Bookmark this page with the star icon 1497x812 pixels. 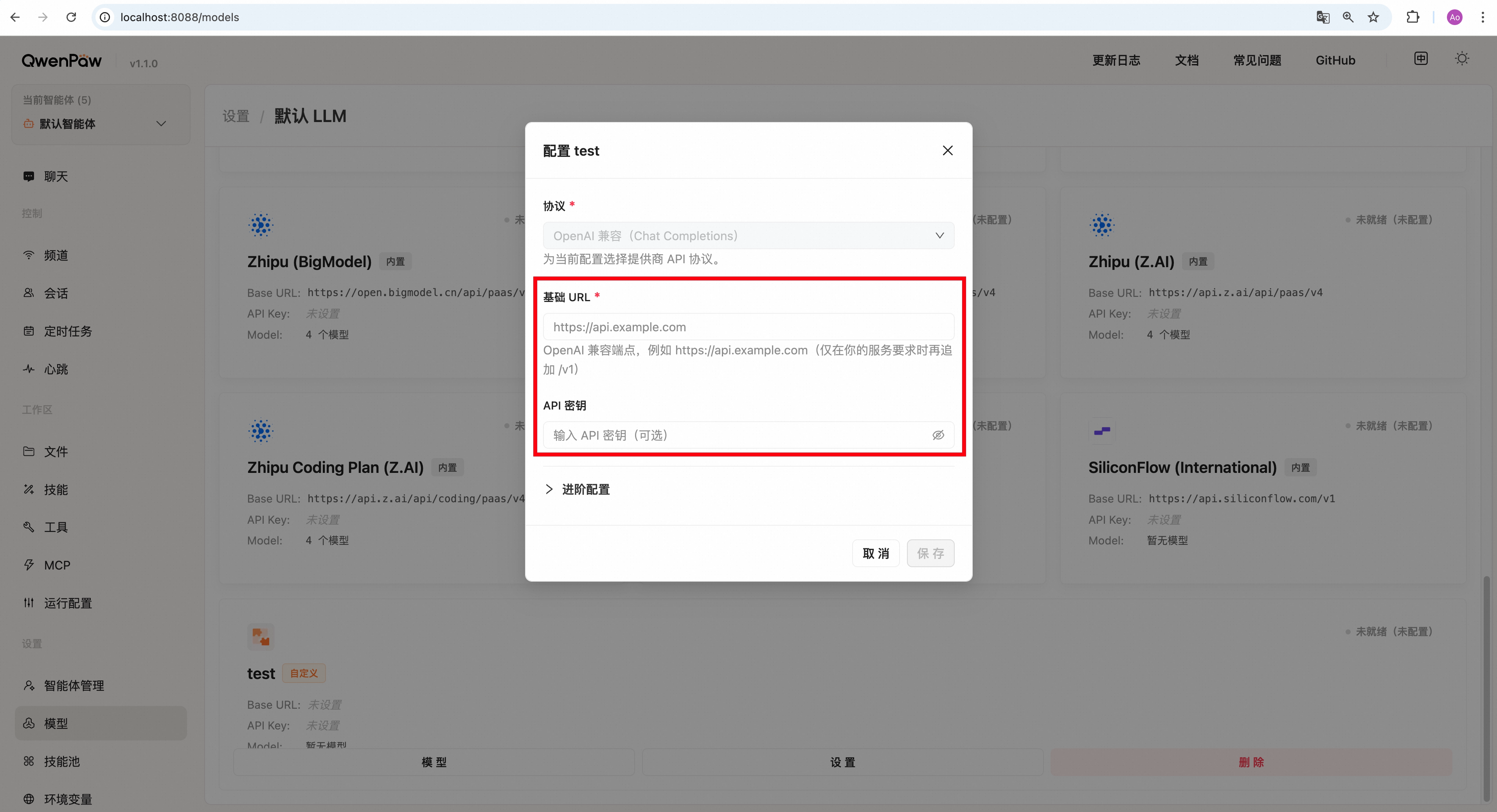pyautogui.click(x=1373, y=18)
